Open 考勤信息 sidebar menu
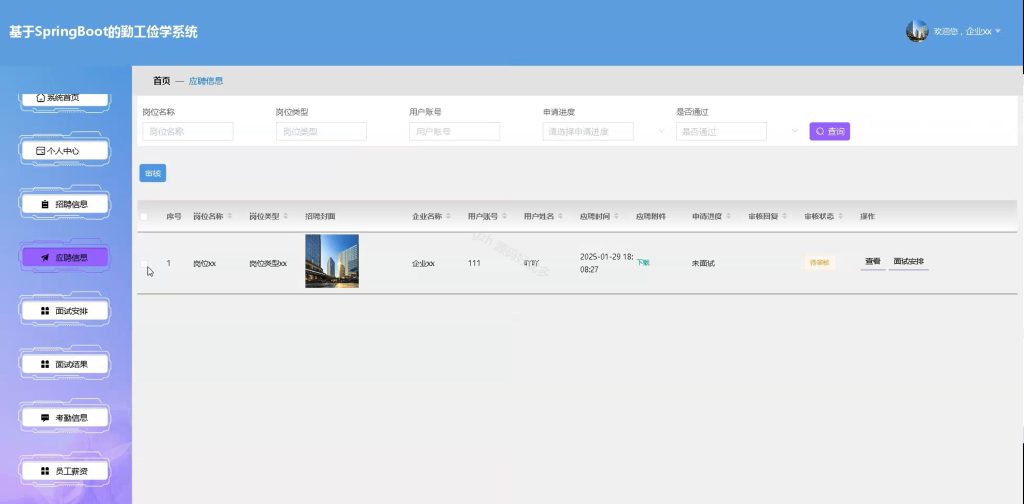This screenshot has width=1024, height=504. 65,418
